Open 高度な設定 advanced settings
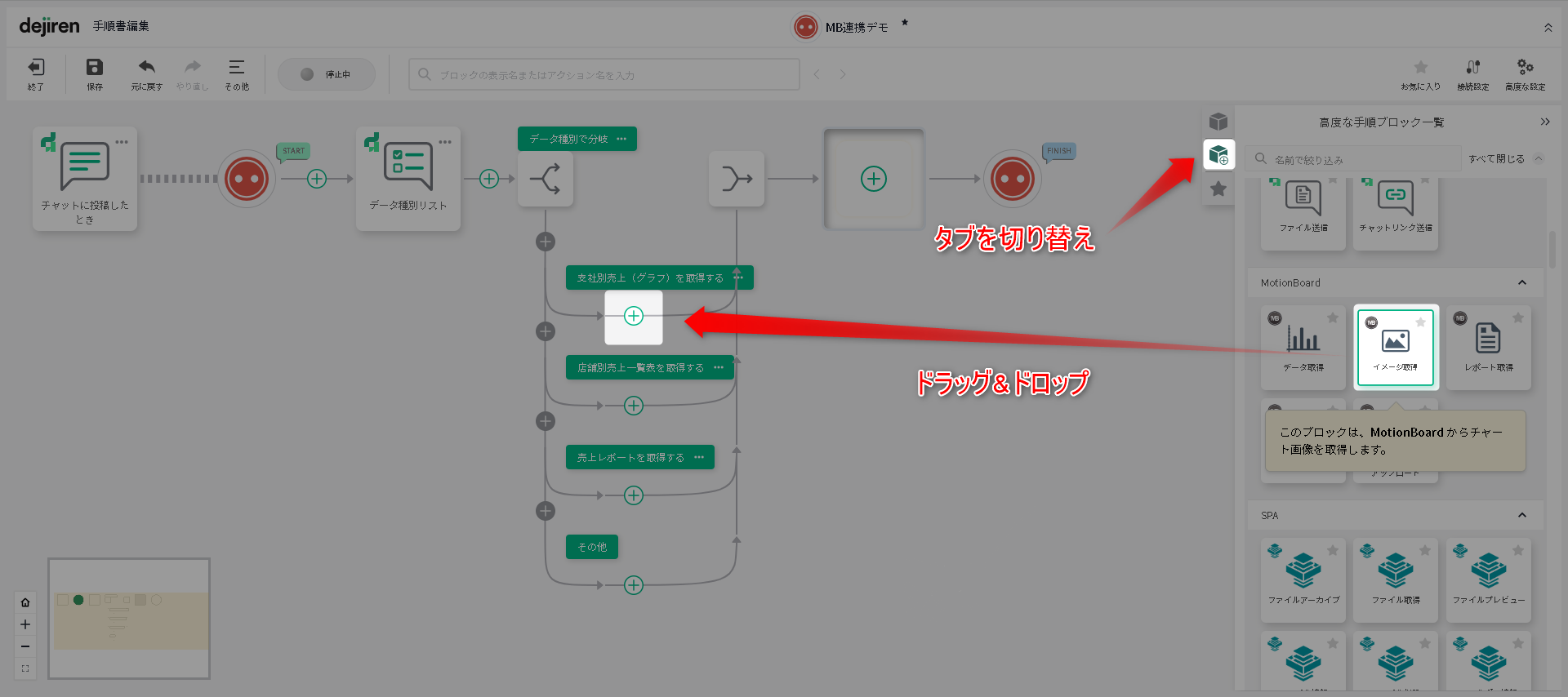Image resolution: width=1568 pixels, height=697 pixels. coord(1526,73)
